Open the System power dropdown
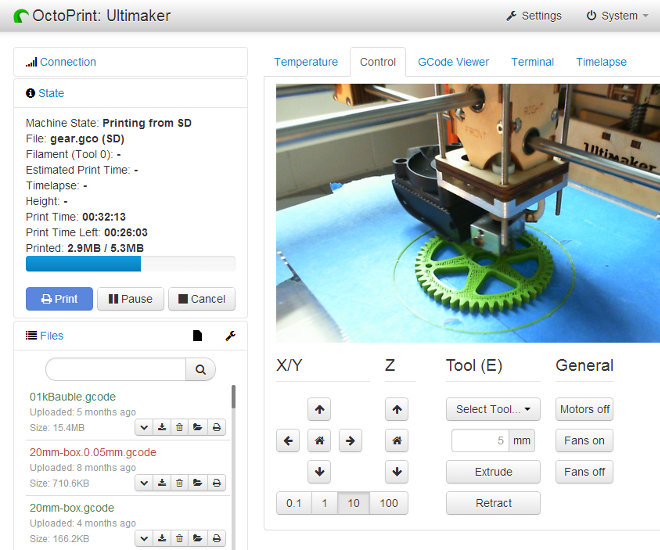Screen dimensions: 660x550 617,16
